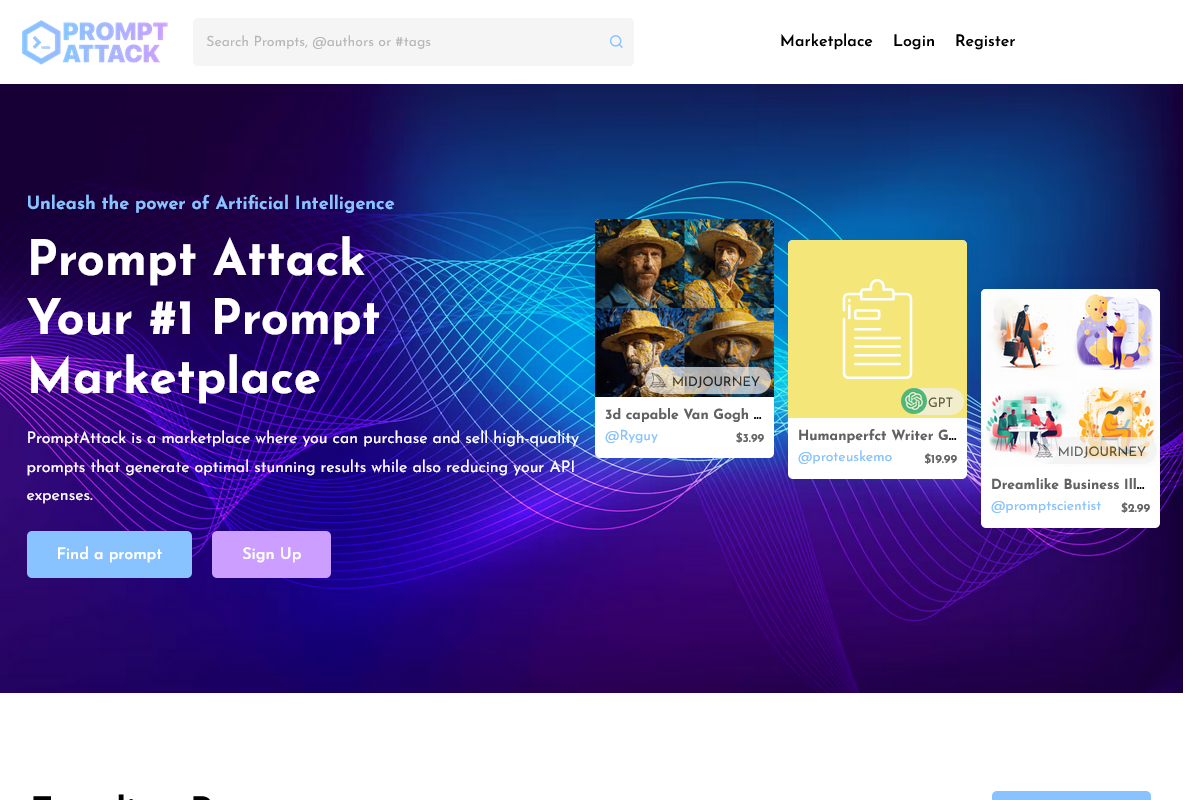
Task: Click the clipboard icon on the yellow GPT card
Action: (877, 328)
